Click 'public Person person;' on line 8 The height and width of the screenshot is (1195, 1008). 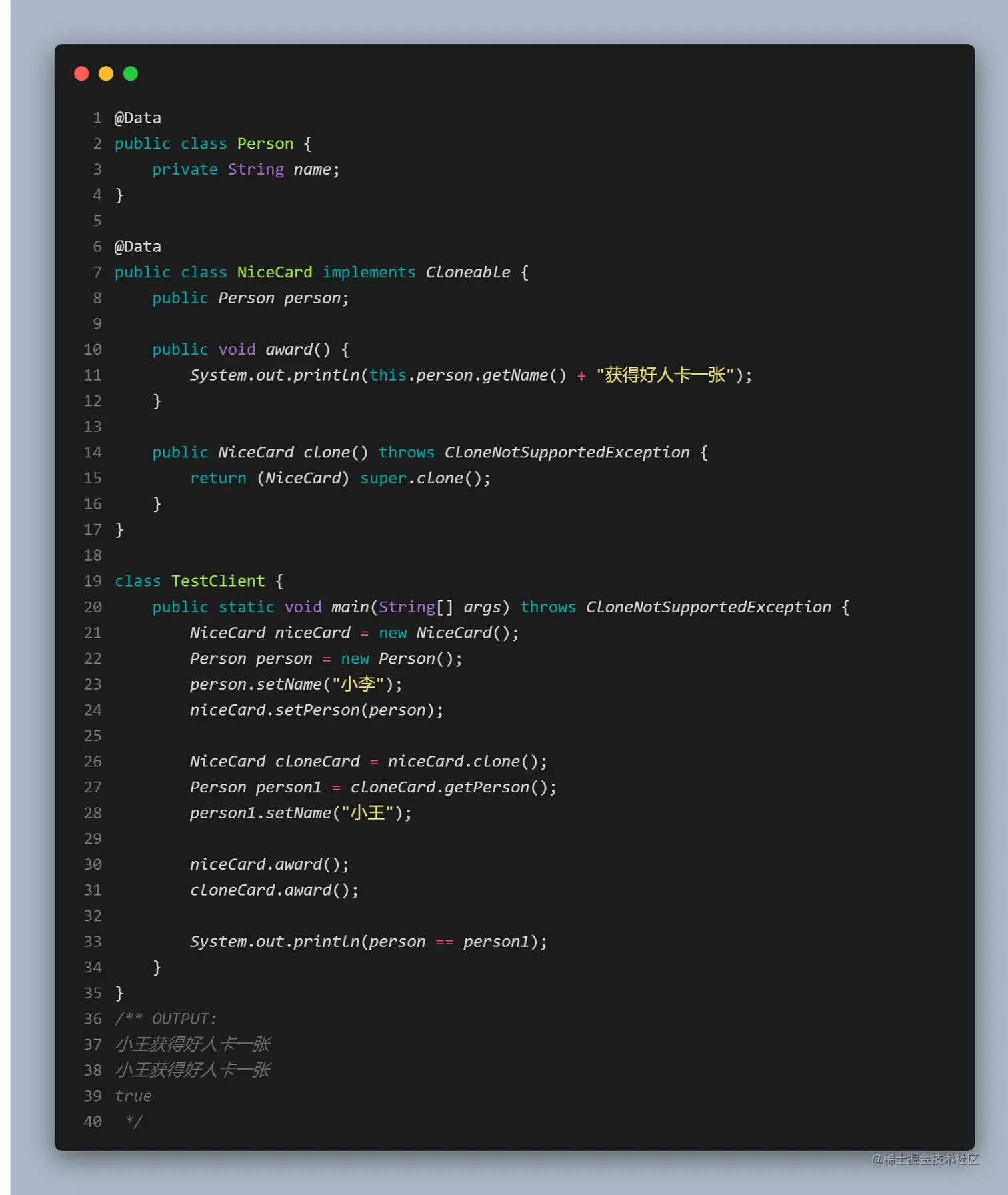(x=251, y=298)
